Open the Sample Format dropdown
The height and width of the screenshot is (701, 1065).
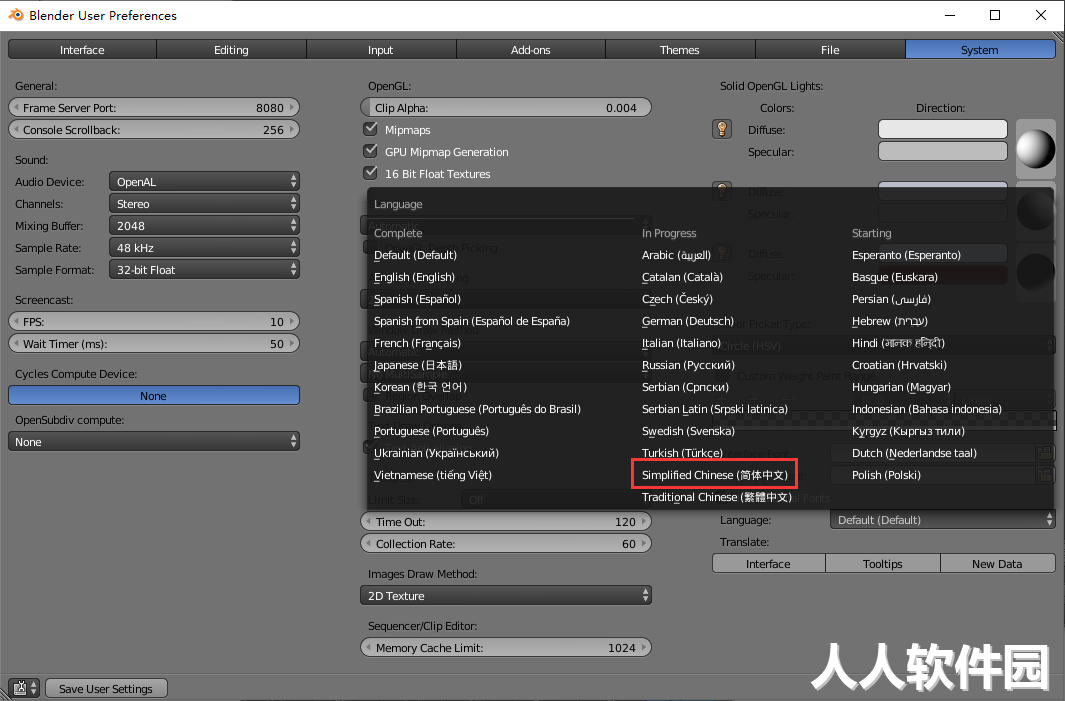[x=204, y=270]
